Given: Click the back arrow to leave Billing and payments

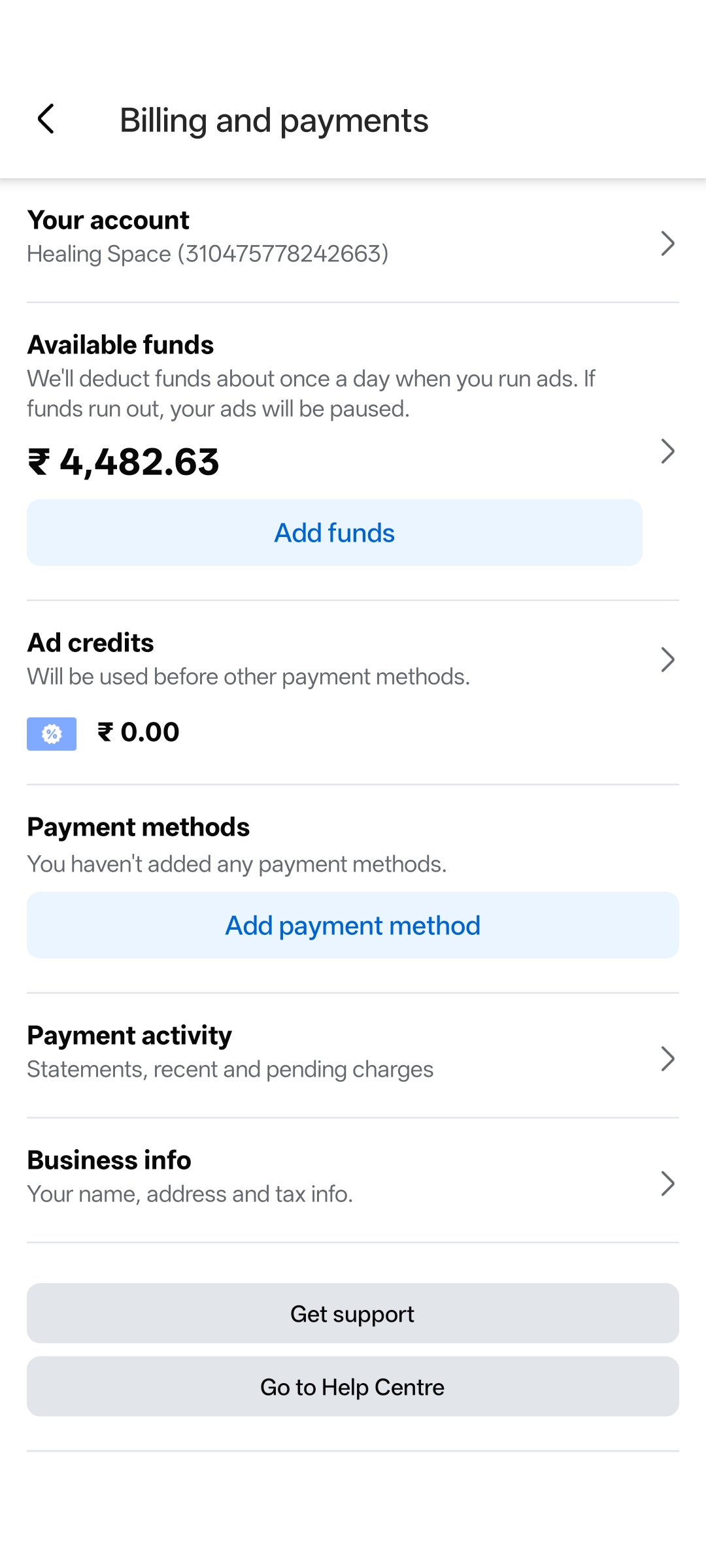Looking at the screenshot, I should (46, 120).
